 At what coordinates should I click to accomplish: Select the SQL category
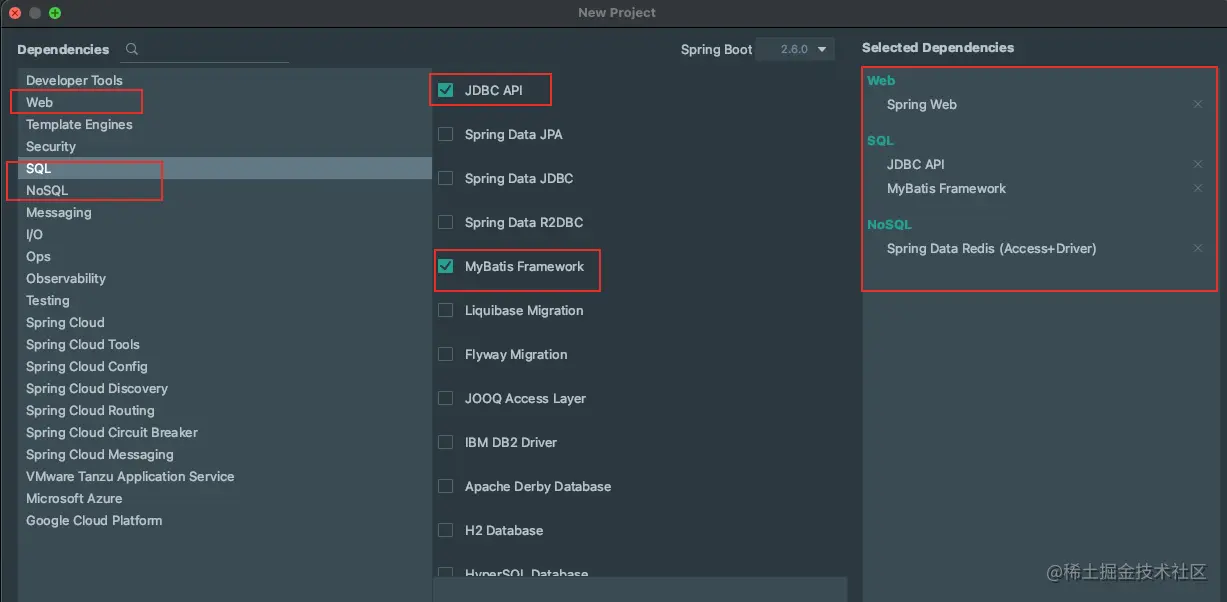tap(225, 168)
